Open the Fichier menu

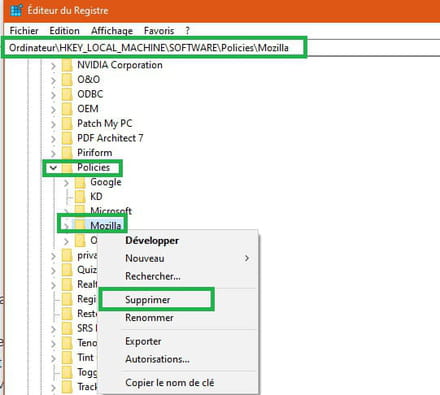click(24, 31)
